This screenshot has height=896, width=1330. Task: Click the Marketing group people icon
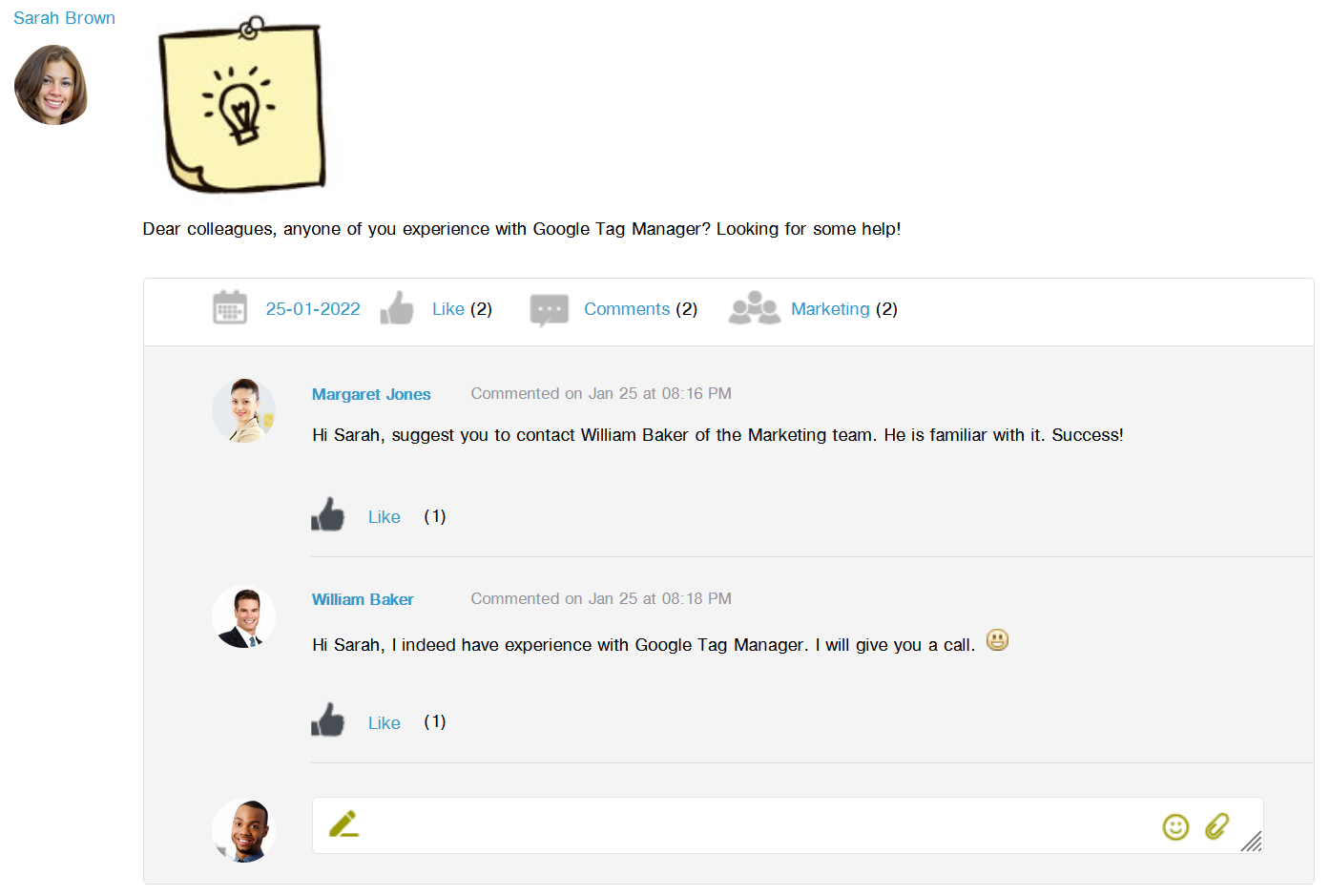pos(754,308)
